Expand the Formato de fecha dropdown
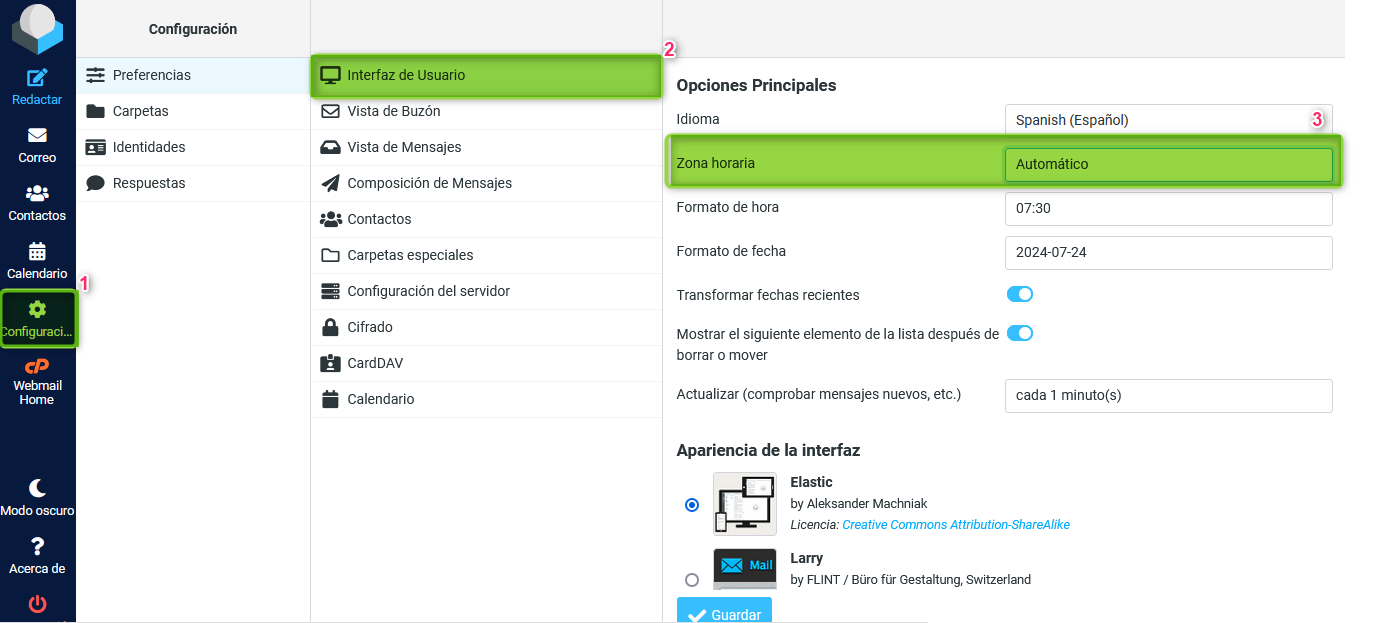Image resolution: width=1378 pixels, height=623 pixels. [1168, 253]
